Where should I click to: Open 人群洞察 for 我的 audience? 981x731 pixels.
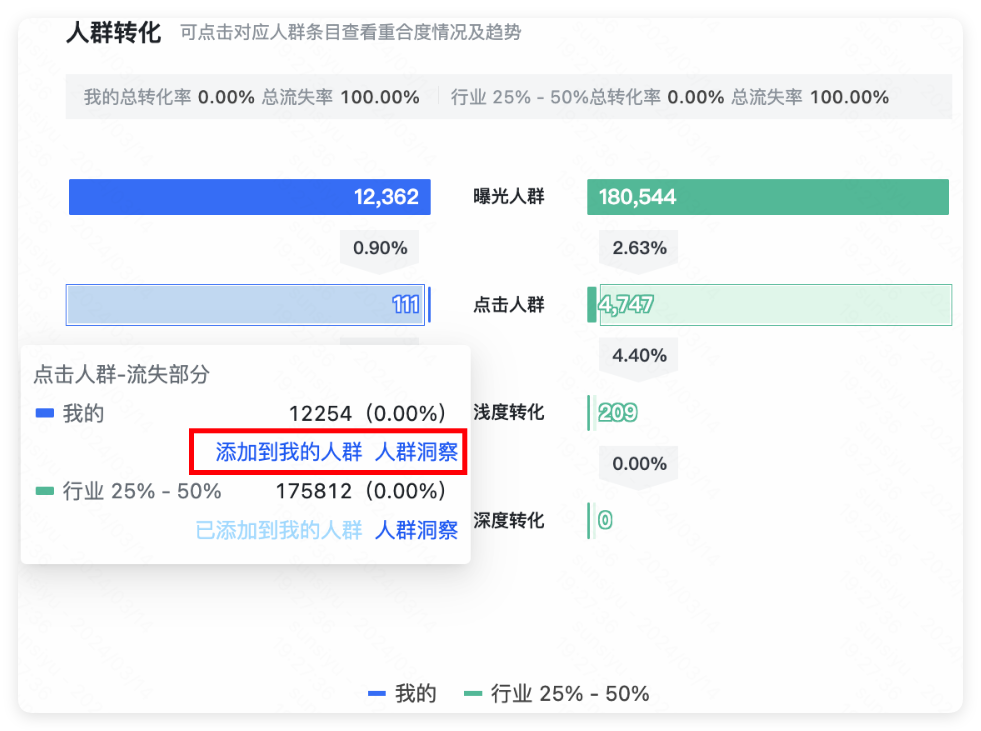click(416, 452)
